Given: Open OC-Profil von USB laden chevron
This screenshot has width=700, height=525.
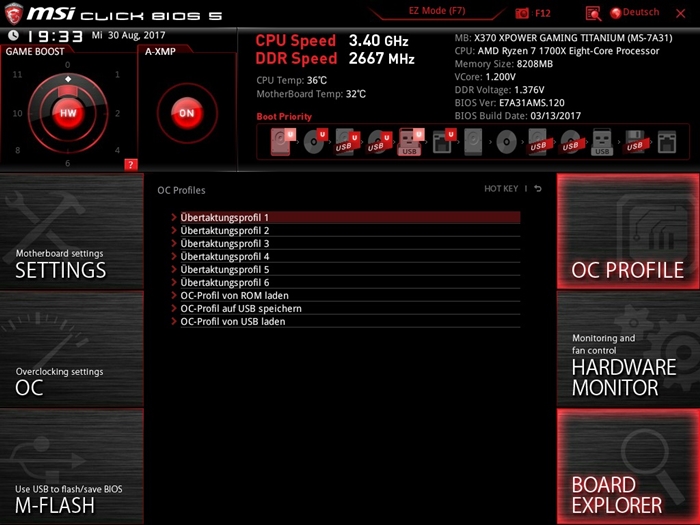Looking at the screenshot, I should 174,321.
